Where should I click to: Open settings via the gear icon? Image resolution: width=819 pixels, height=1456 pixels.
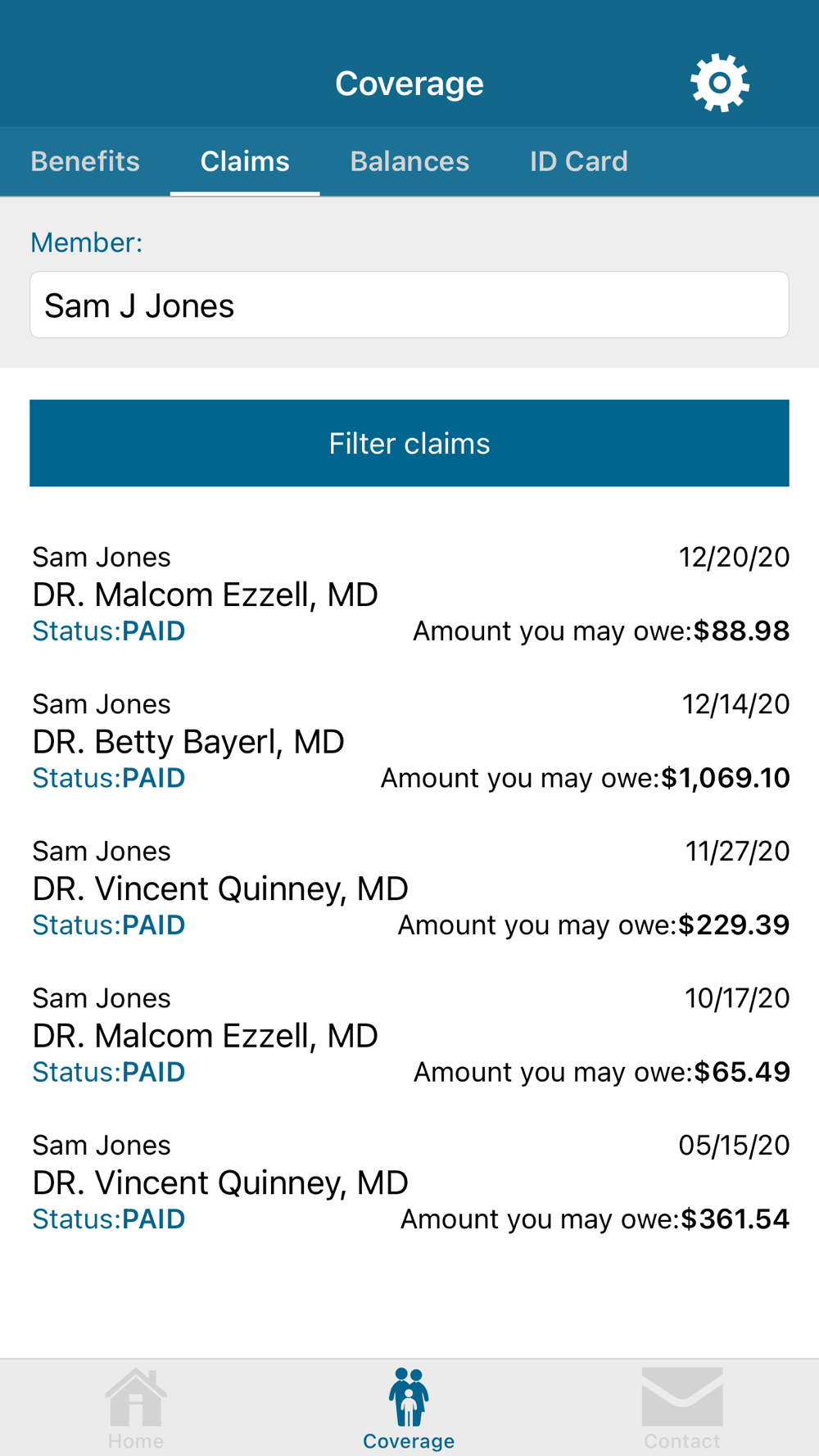pos(719,83)
